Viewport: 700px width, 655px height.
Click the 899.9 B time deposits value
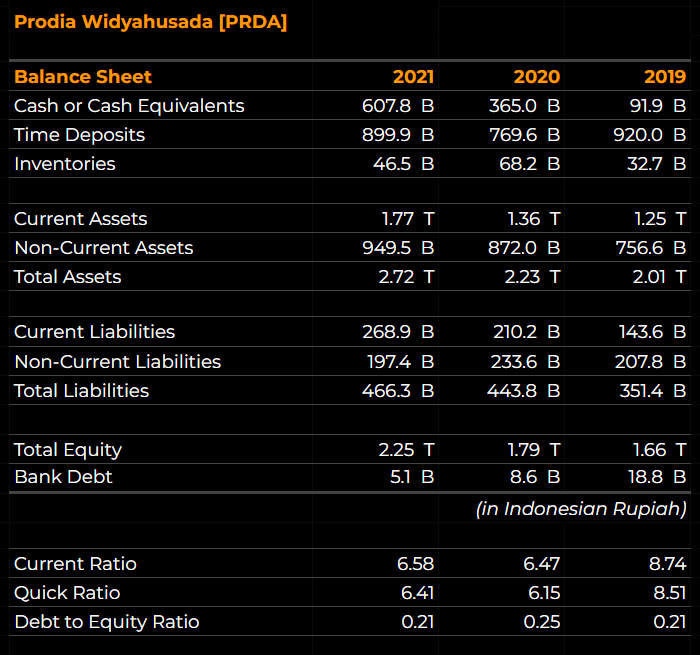(398, 135)
